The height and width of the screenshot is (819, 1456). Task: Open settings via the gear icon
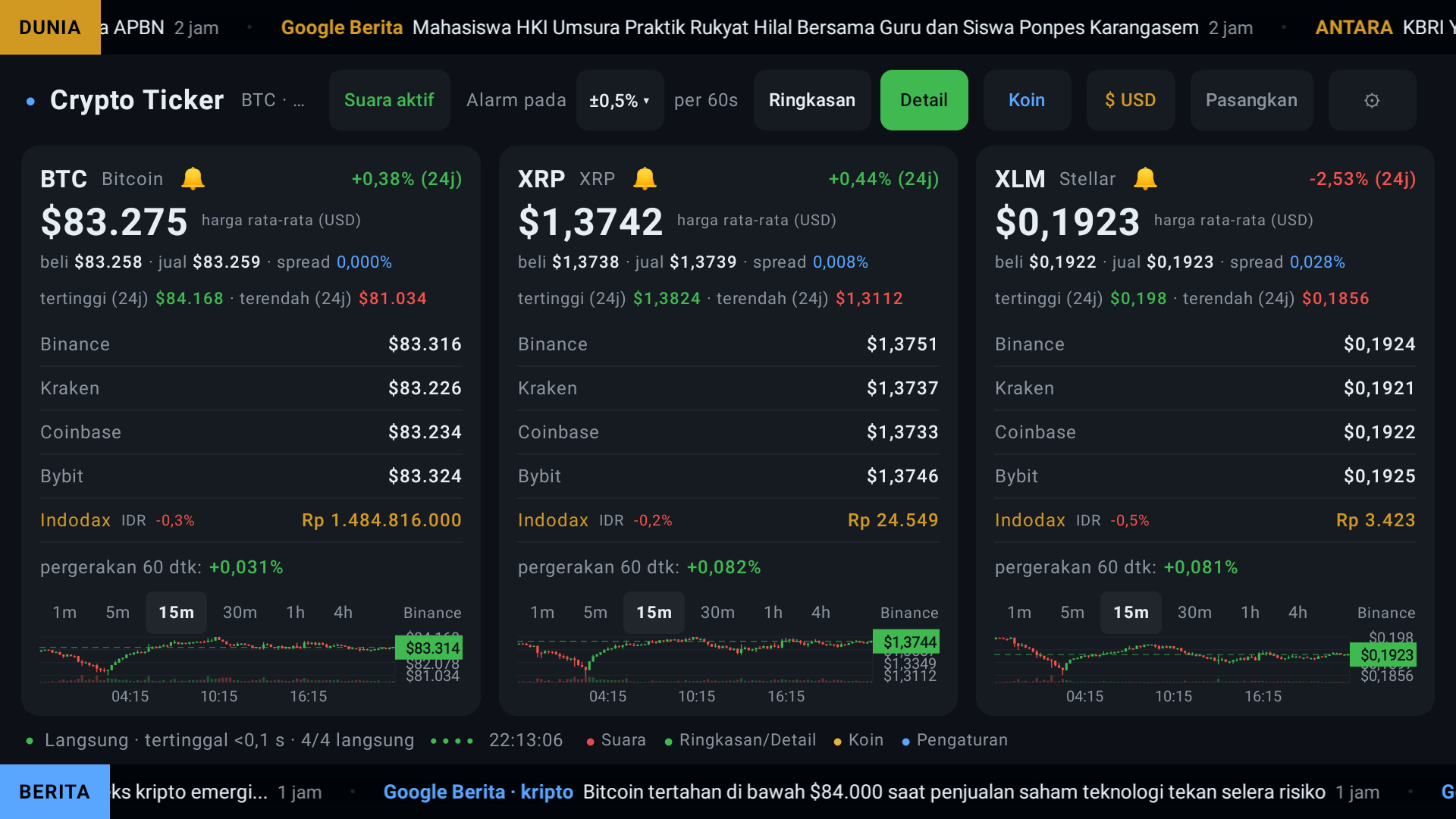tap(1372, 100)
